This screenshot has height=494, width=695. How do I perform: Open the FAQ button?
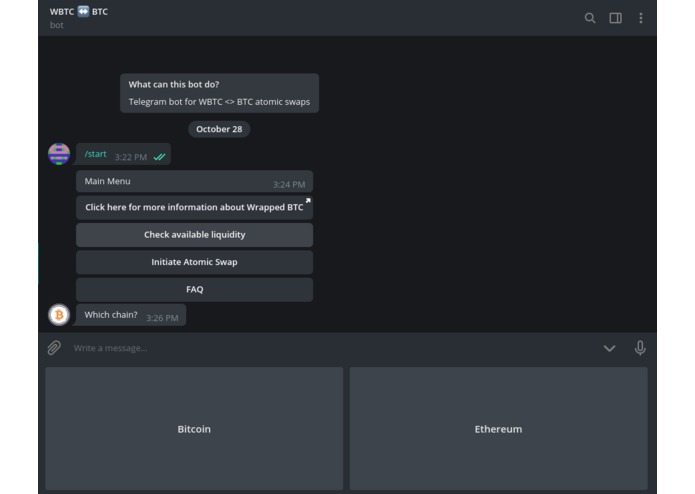194,289
